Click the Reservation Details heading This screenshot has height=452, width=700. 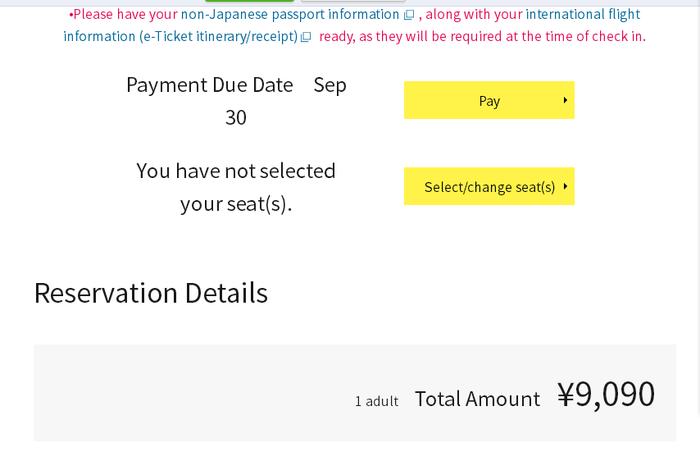151,292
